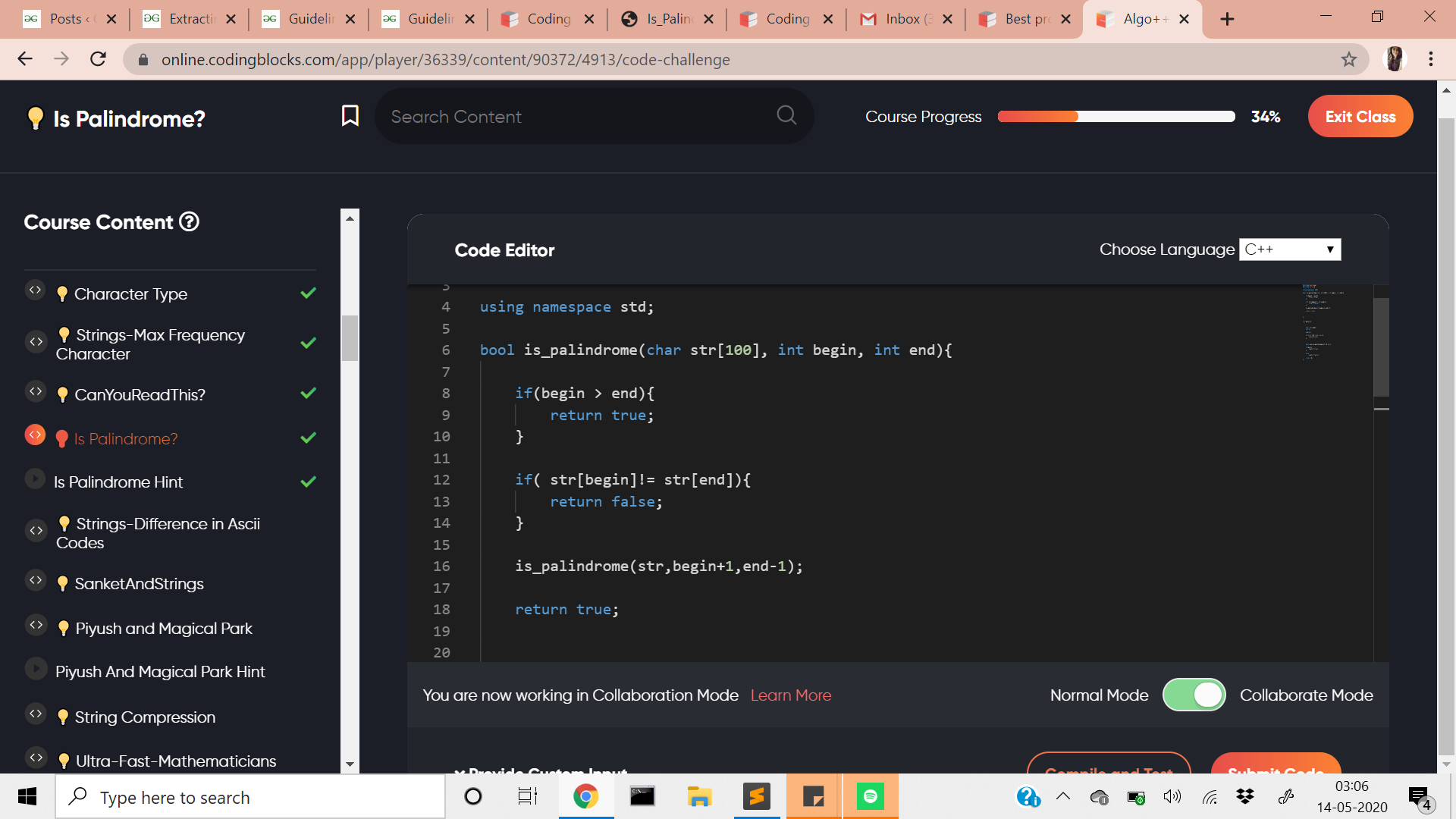
Task: Click play icon beside Is Palindrome Hint
Action: tap(36, 479)
